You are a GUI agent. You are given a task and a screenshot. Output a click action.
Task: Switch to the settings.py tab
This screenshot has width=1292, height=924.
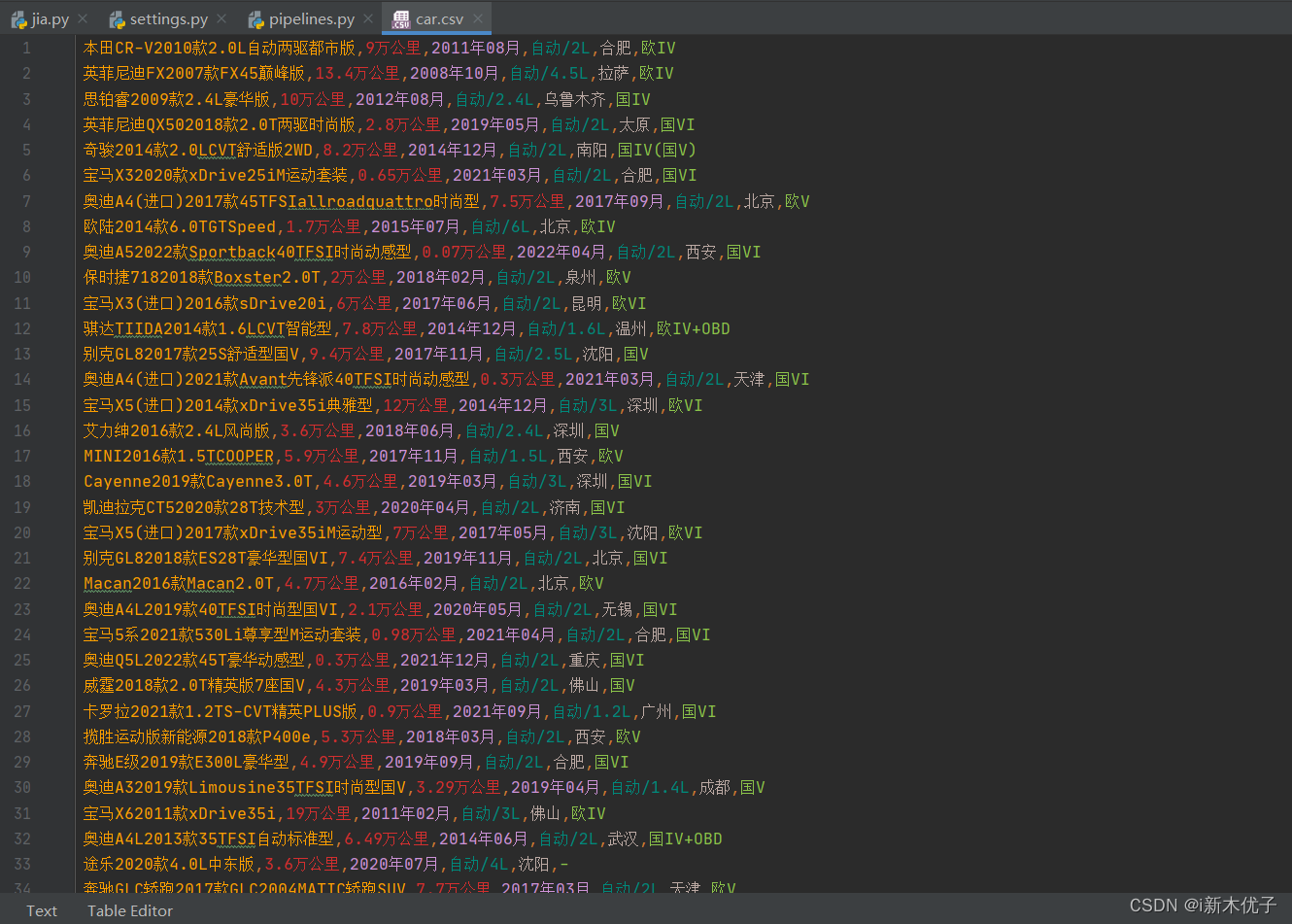click(168, 18)
